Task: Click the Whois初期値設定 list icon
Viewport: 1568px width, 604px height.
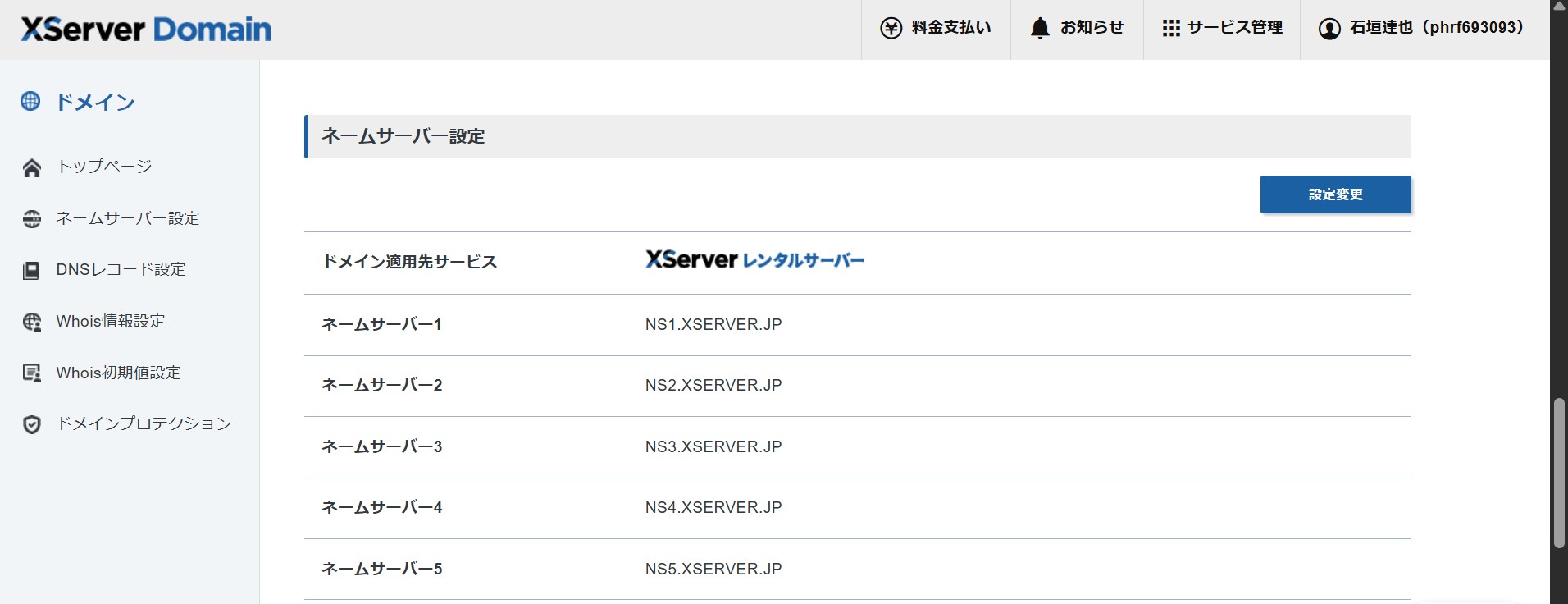Action: (x=32, y=373)
